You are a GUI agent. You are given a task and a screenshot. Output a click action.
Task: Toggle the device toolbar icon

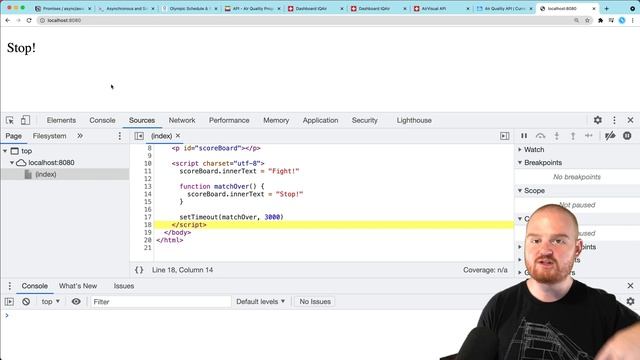[25, 120]
